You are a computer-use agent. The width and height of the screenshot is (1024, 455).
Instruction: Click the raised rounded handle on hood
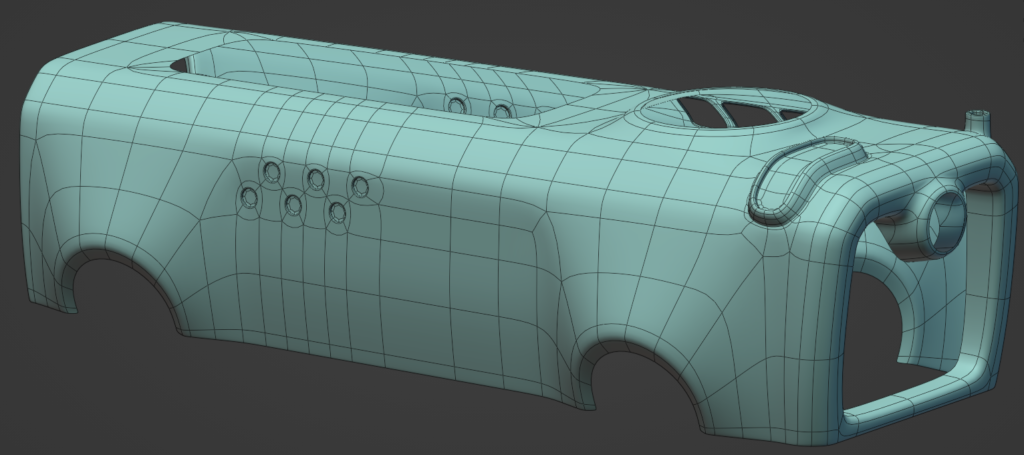click(806, 179)
